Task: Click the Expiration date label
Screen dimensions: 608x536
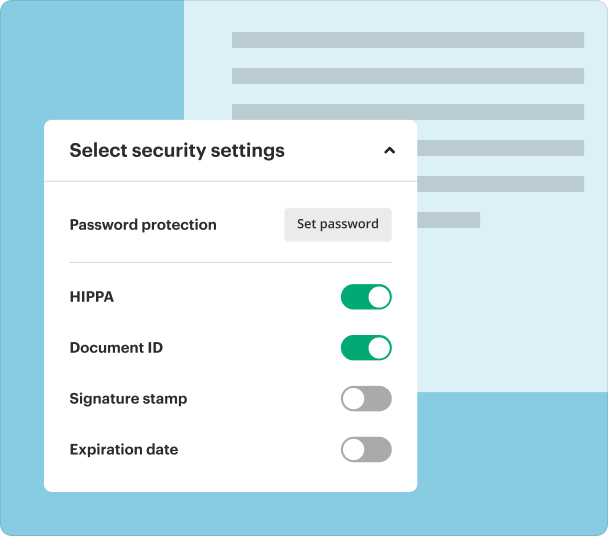Action: (124, 450)
